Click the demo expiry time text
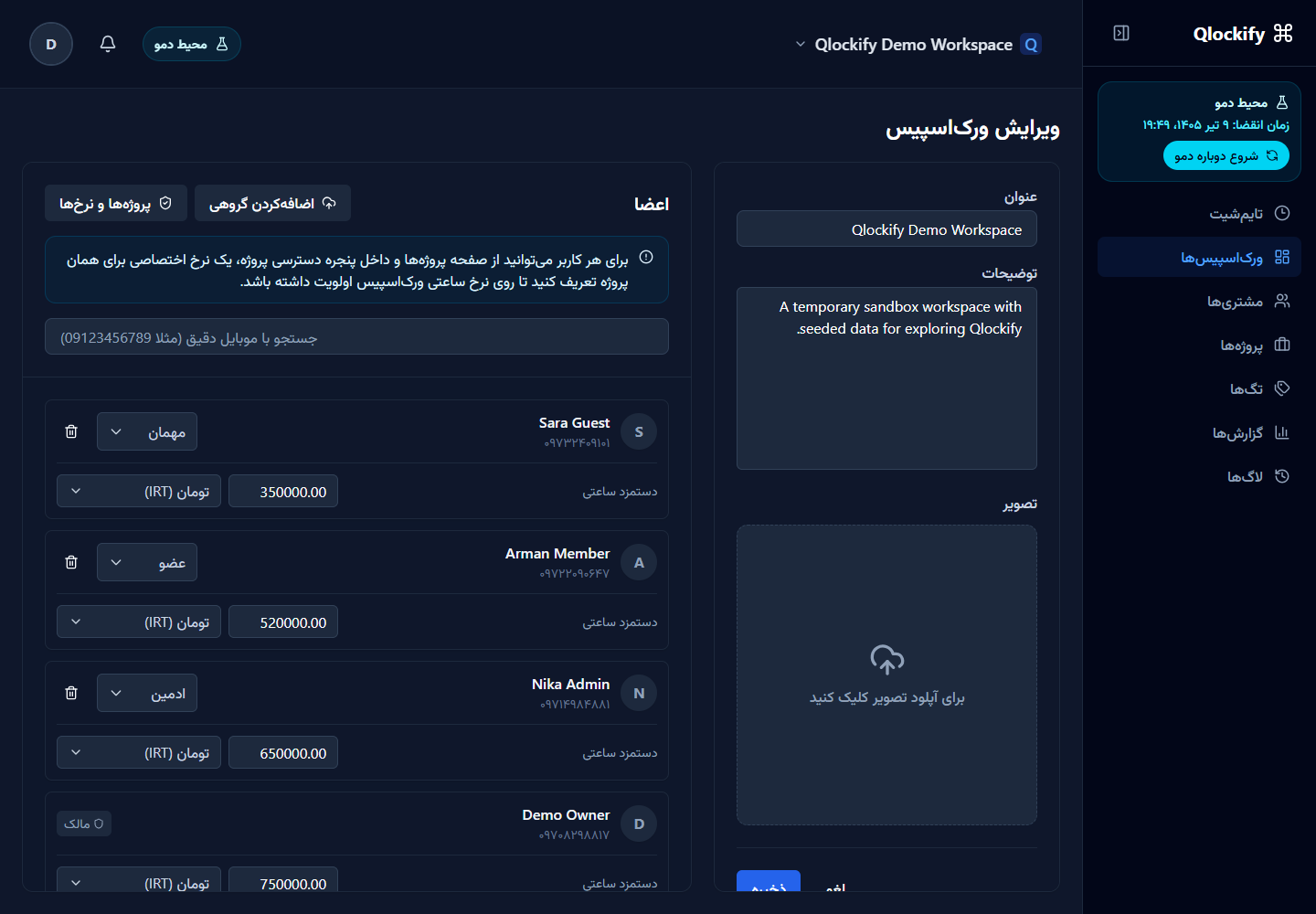Image resolution: width=1316 pixels, height=914 pixels. (x=1215, y=124)
